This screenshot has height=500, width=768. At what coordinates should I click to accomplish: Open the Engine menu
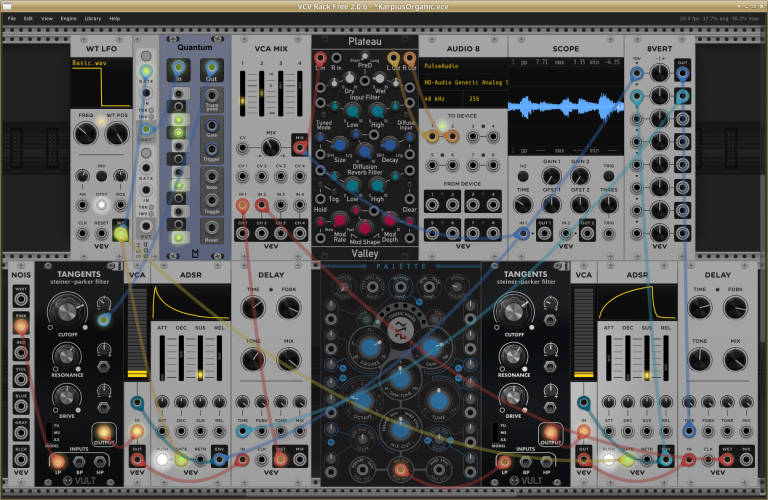pyautogui.click(x=69, y=19)
